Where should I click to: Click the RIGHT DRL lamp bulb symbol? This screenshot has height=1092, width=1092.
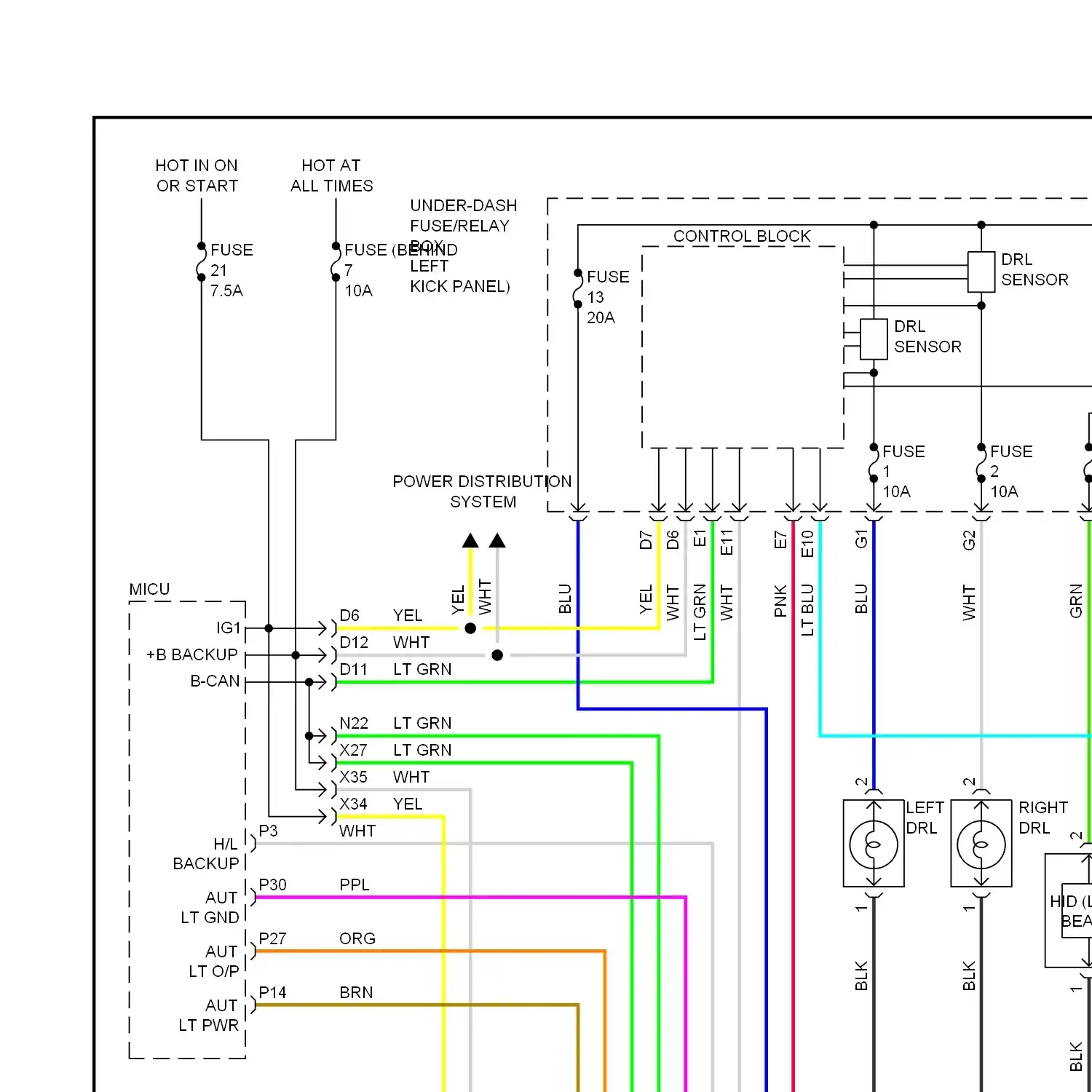(x=981, y=844)
